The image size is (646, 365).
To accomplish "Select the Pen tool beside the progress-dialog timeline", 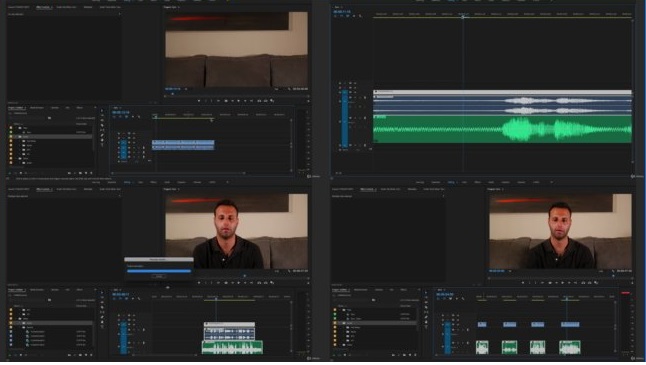I will [x=102, y=317].
